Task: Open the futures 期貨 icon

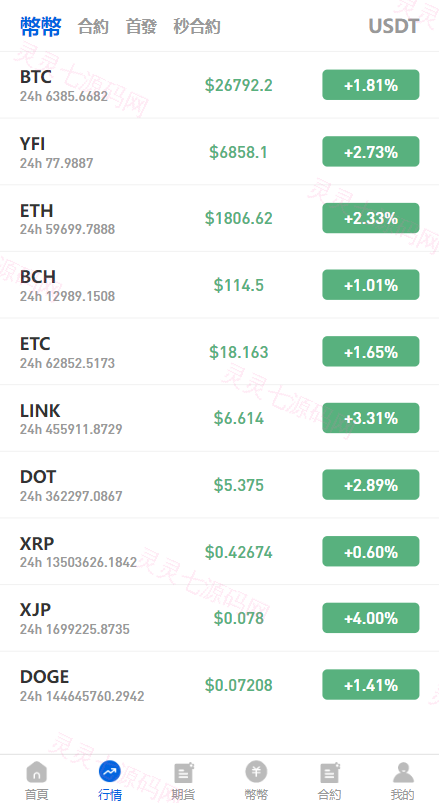Action: click(183, 772)
